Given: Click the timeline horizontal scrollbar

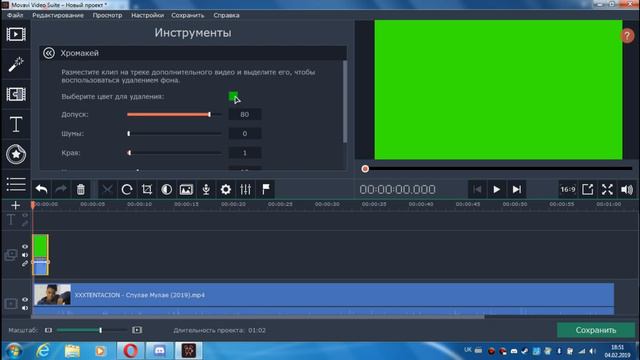Looking at the screenshot, I should tap(259, 317).
